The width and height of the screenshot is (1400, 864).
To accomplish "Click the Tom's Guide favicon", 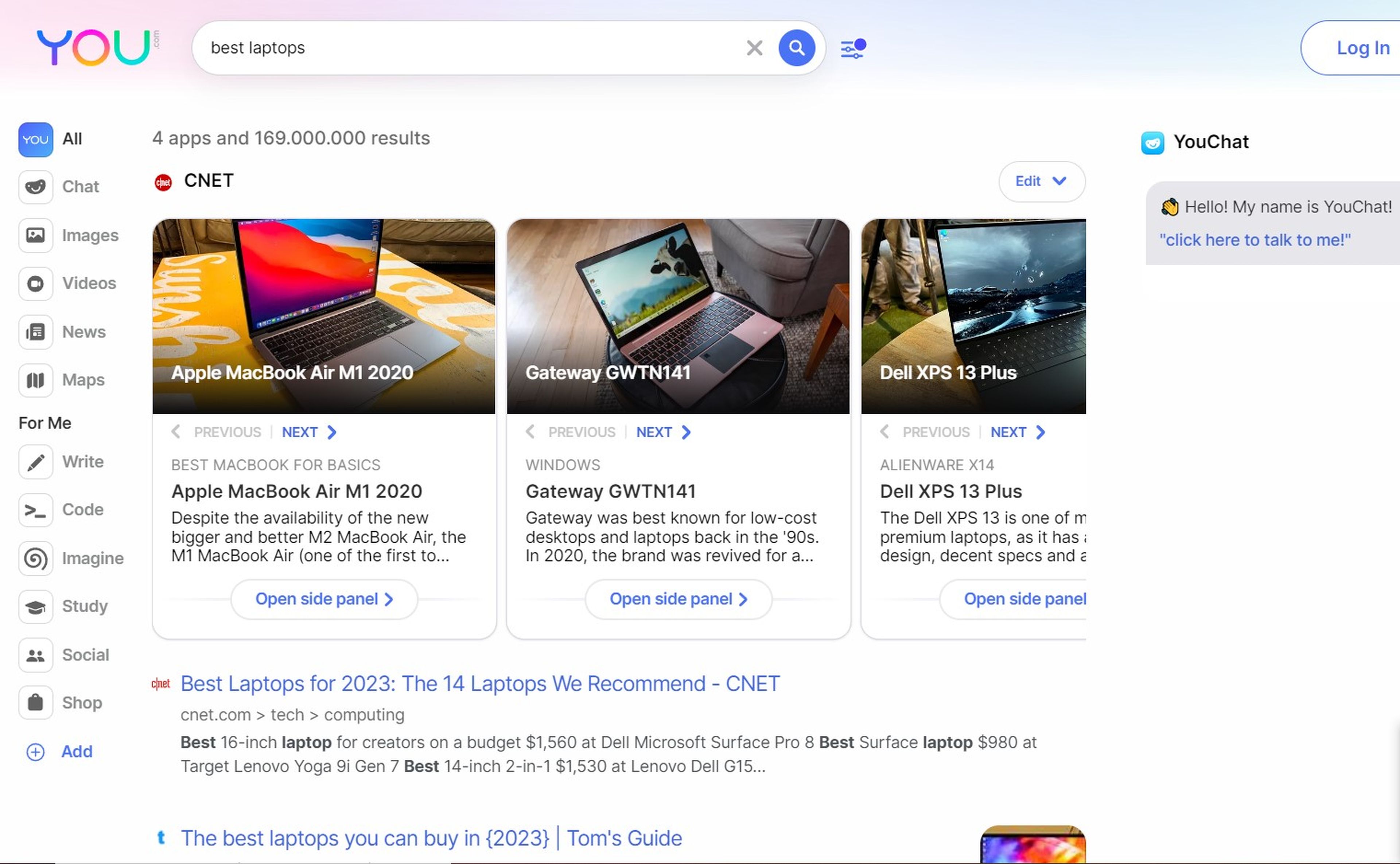I will (x=161, y=838).
